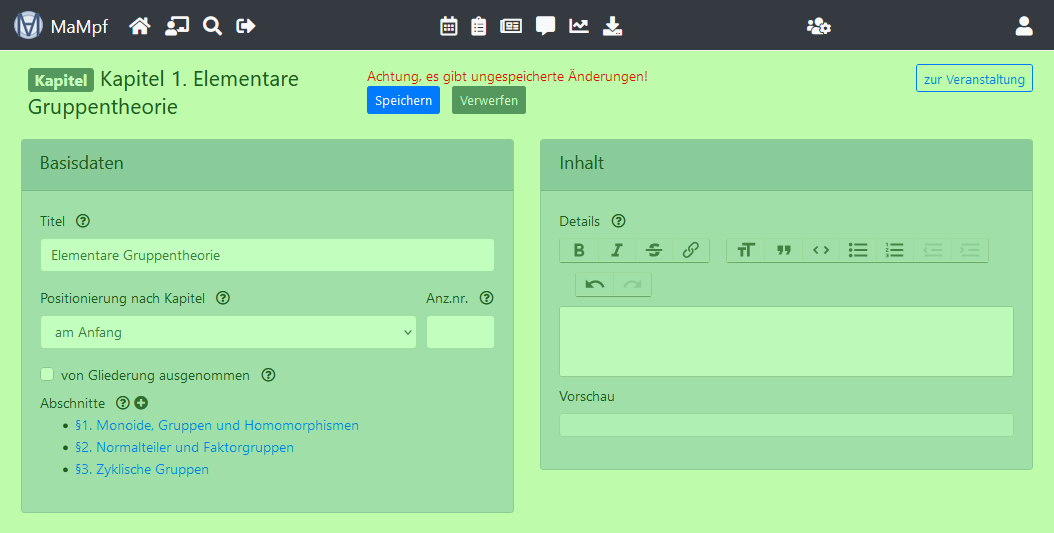The height and width of the screenshot is (533, 1054).
Task: Click the Details text area
Action: coord(786,341)
